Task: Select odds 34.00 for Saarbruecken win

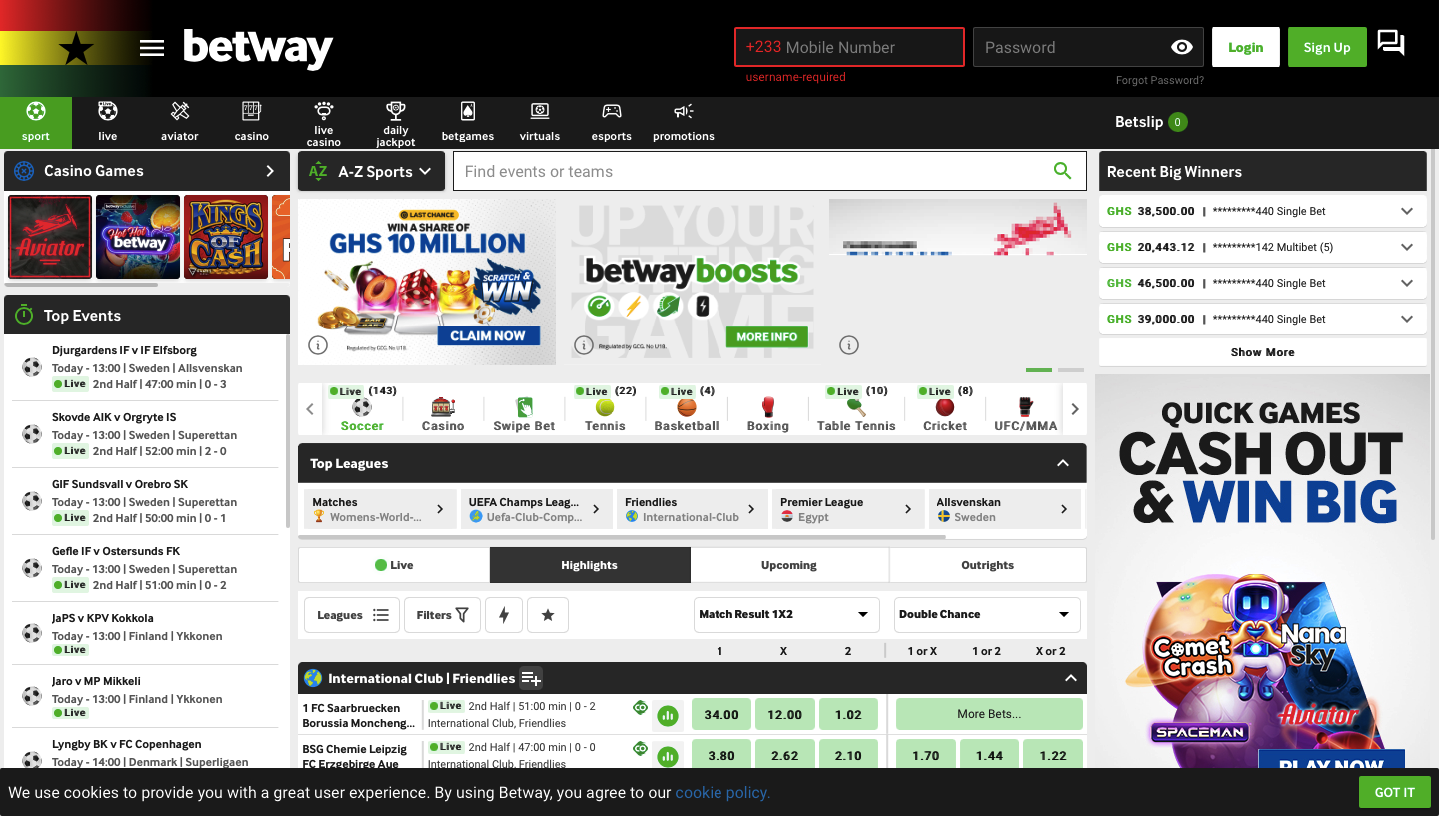Action: [x=721, y=714]
